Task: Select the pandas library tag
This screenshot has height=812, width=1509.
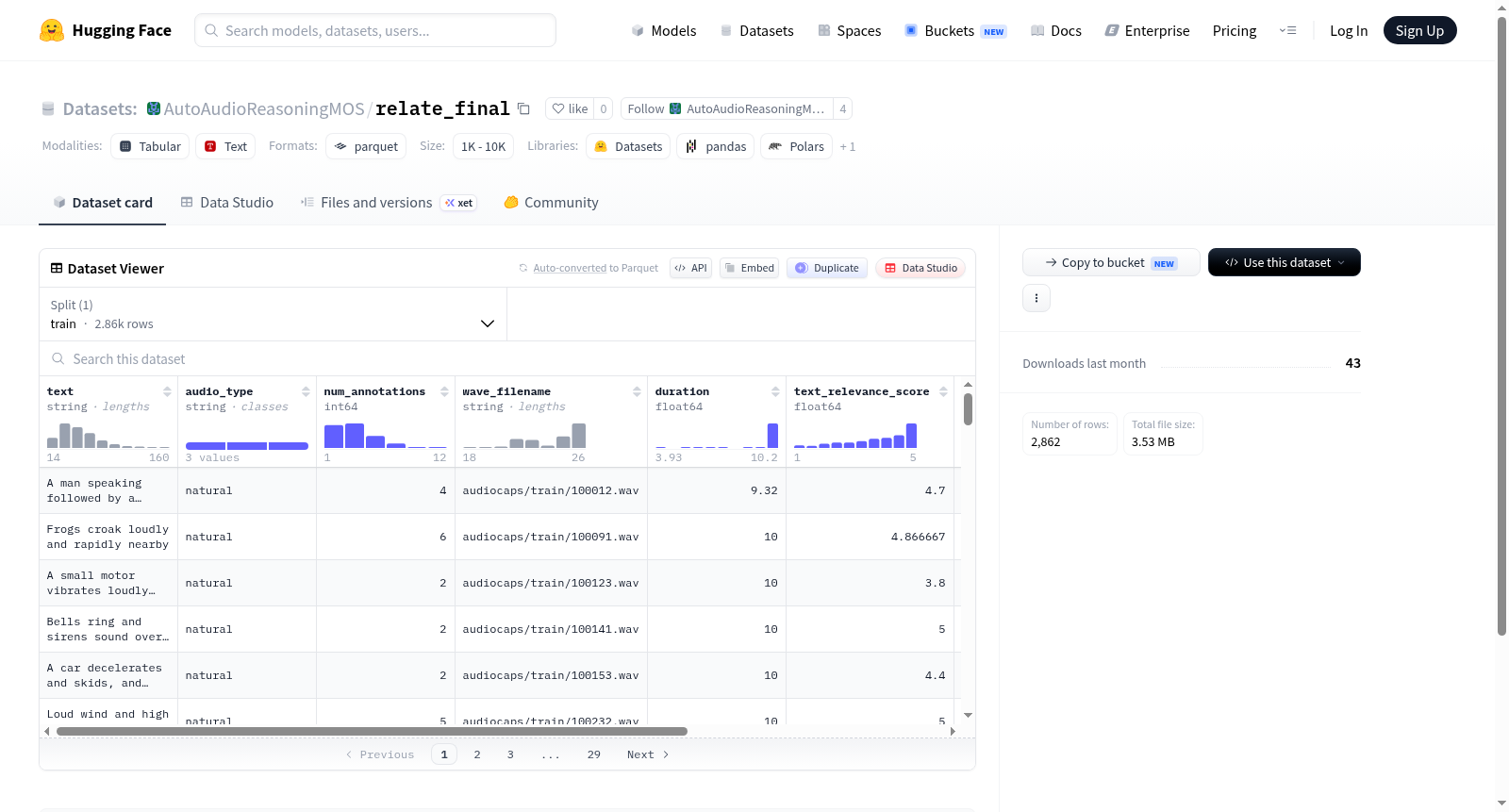Action: [x=716, y=146]
